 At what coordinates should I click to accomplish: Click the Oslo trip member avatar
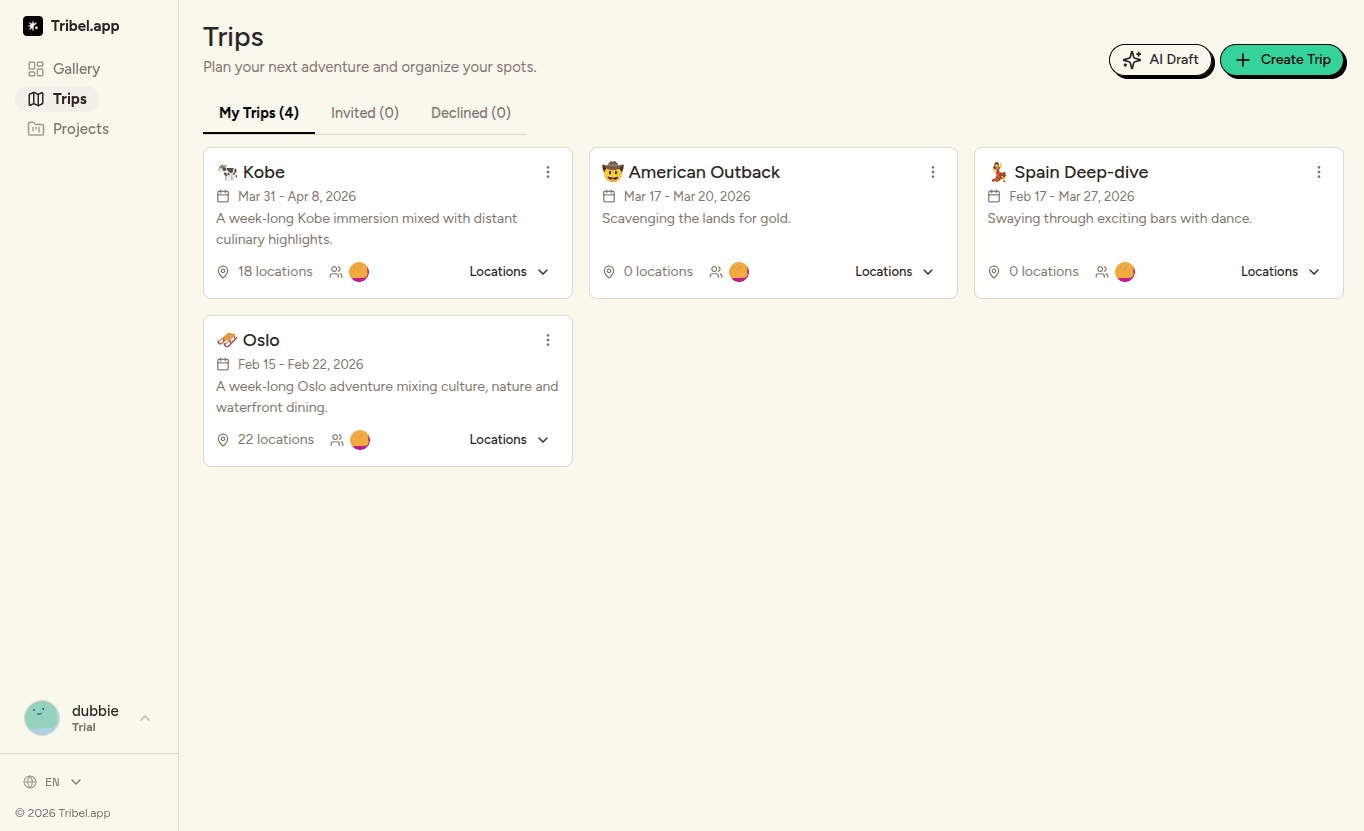click(x=360, y=440)
